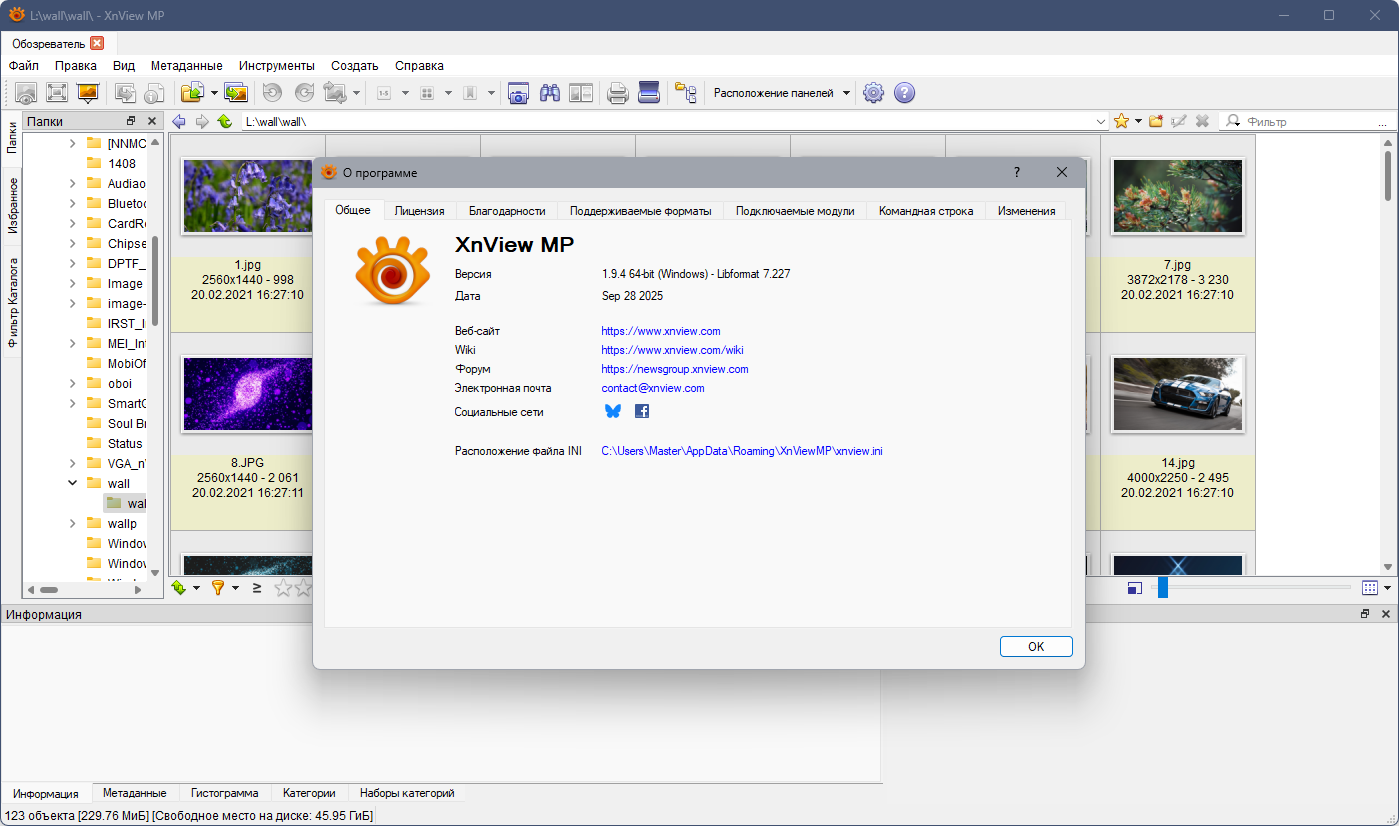Image resolution: width=1399 pixels, height=826 pixels.
Task: Click OK to close the About dialog
Action: (x=1036, y=647)
